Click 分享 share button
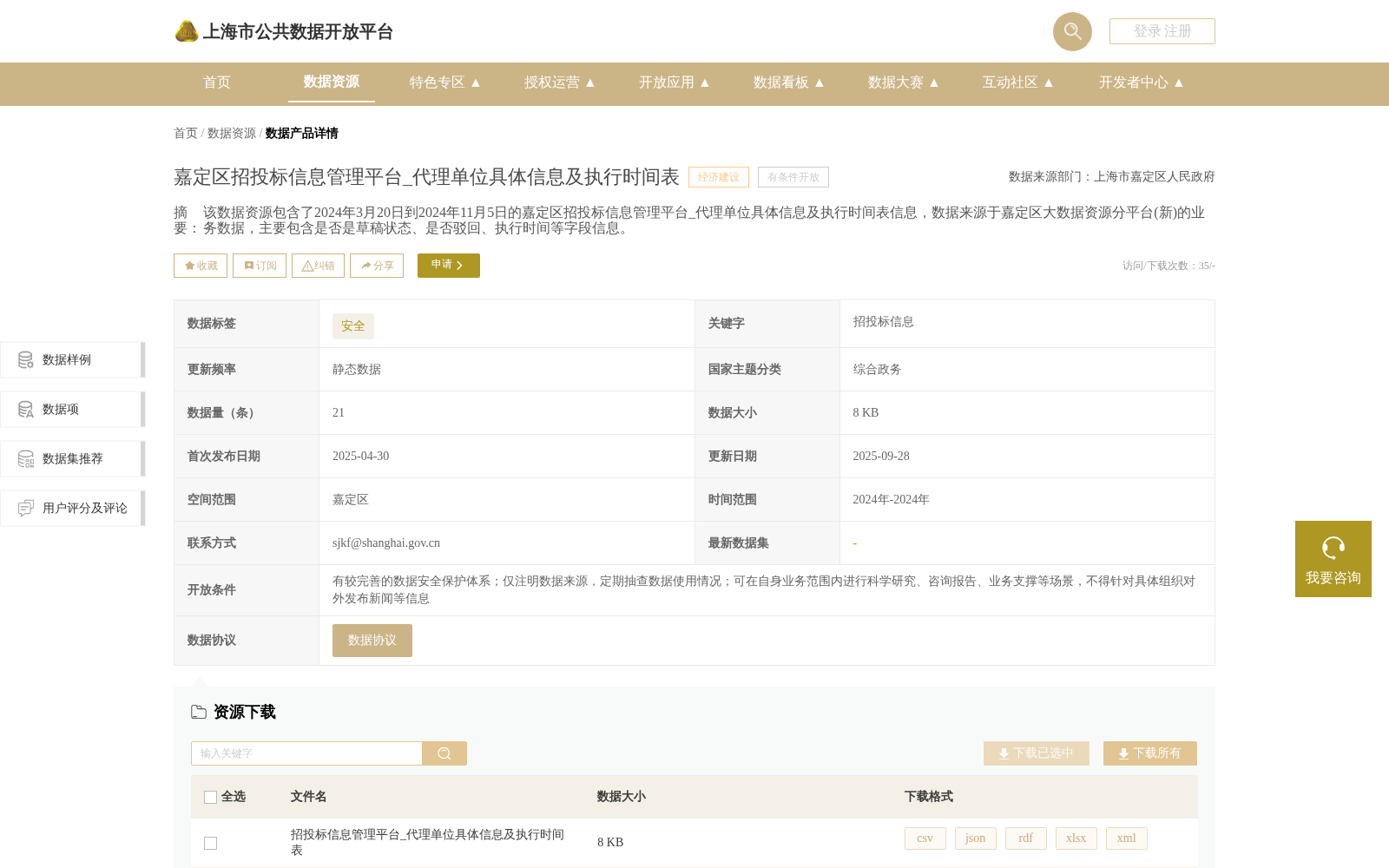 coord(377,266)
